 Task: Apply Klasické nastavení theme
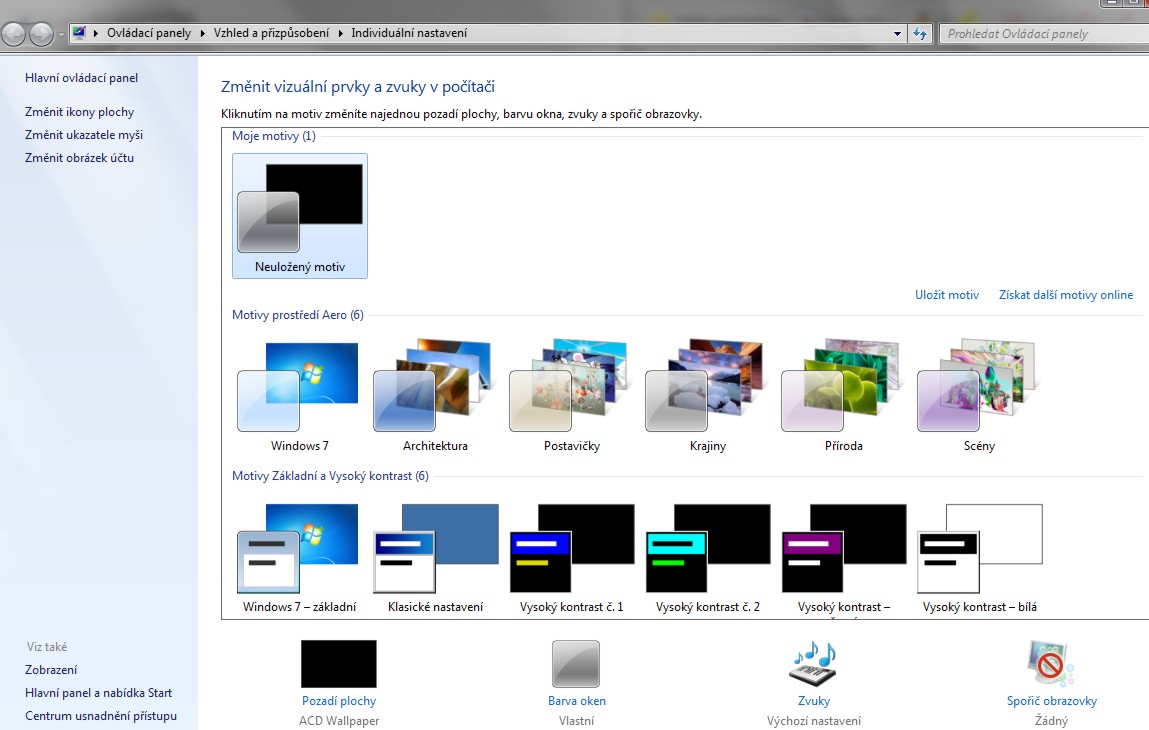coord(435,557)
